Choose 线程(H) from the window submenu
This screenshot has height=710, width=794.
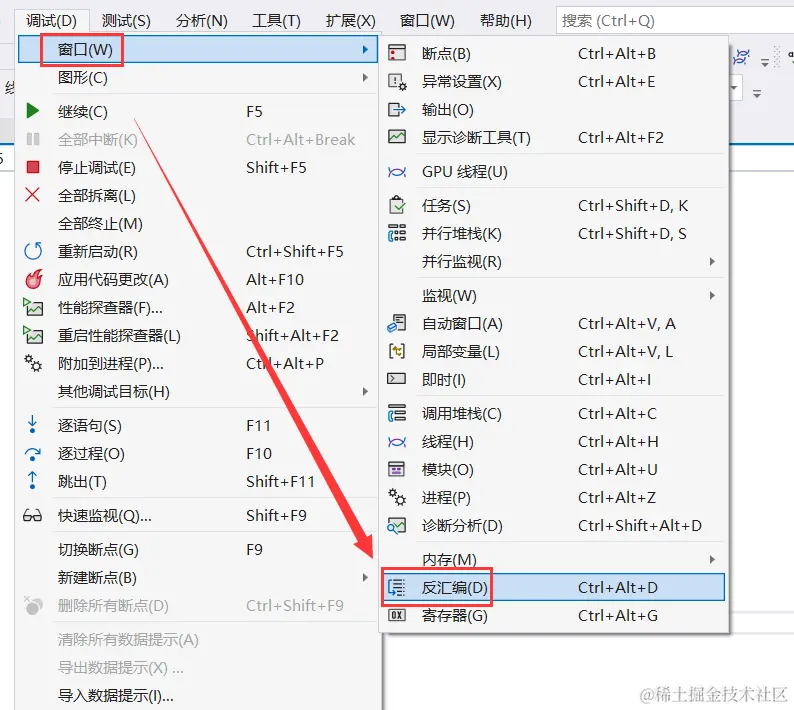[x=448, y=442]
